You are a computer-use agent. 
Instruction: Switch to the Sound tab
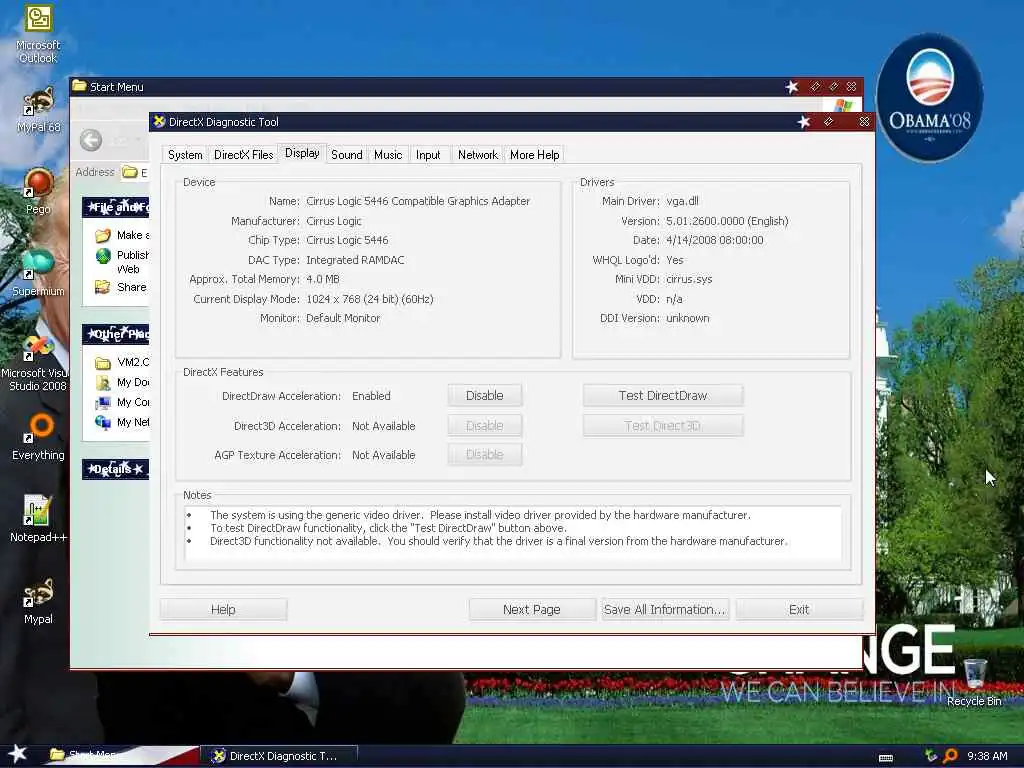click(347, 155)
